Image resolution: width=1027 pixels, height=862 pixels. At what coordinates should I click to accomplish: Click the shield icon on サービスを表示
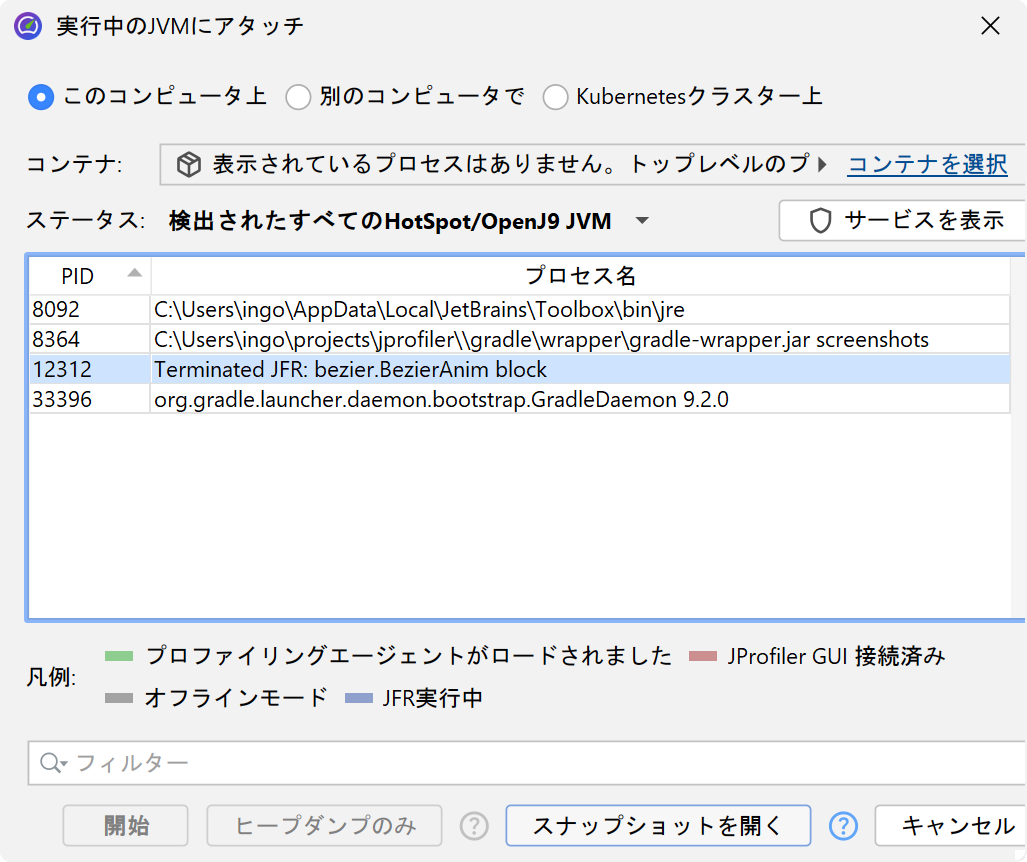pos(820,221)
